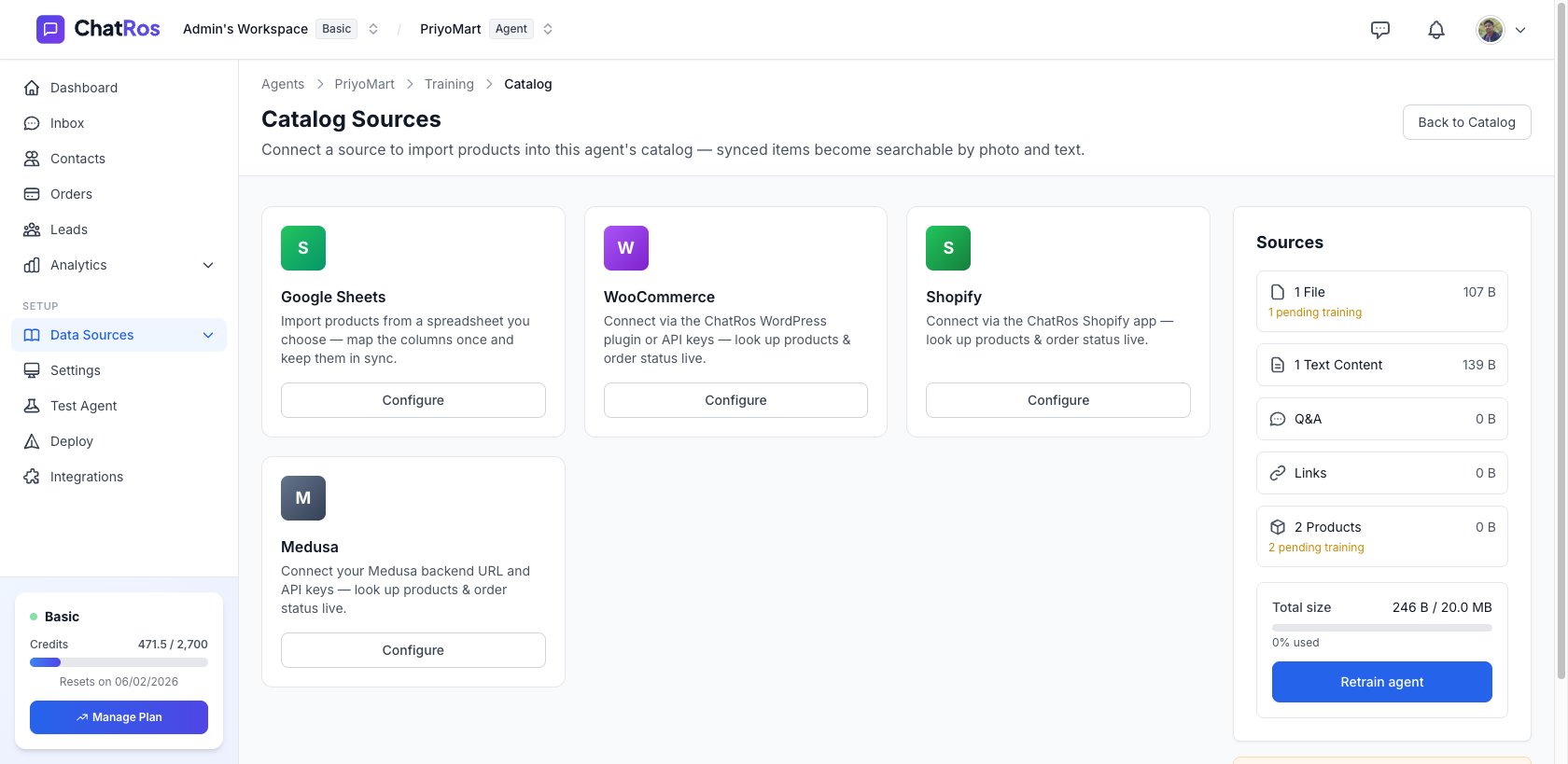Click the Retrain agent button
This screenshot has width=1568, height=764.
[1381, 682]
